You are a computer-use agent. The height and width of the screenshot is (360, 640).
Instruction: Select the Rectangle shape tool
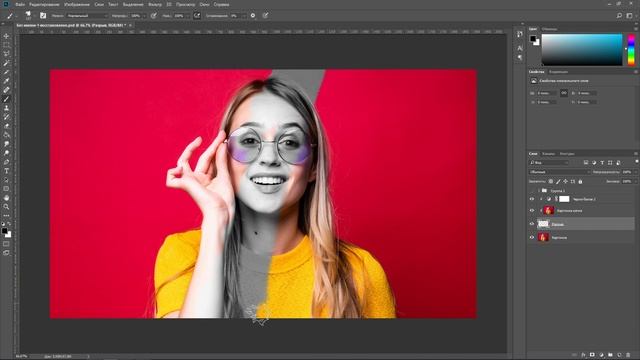point(6,189)
